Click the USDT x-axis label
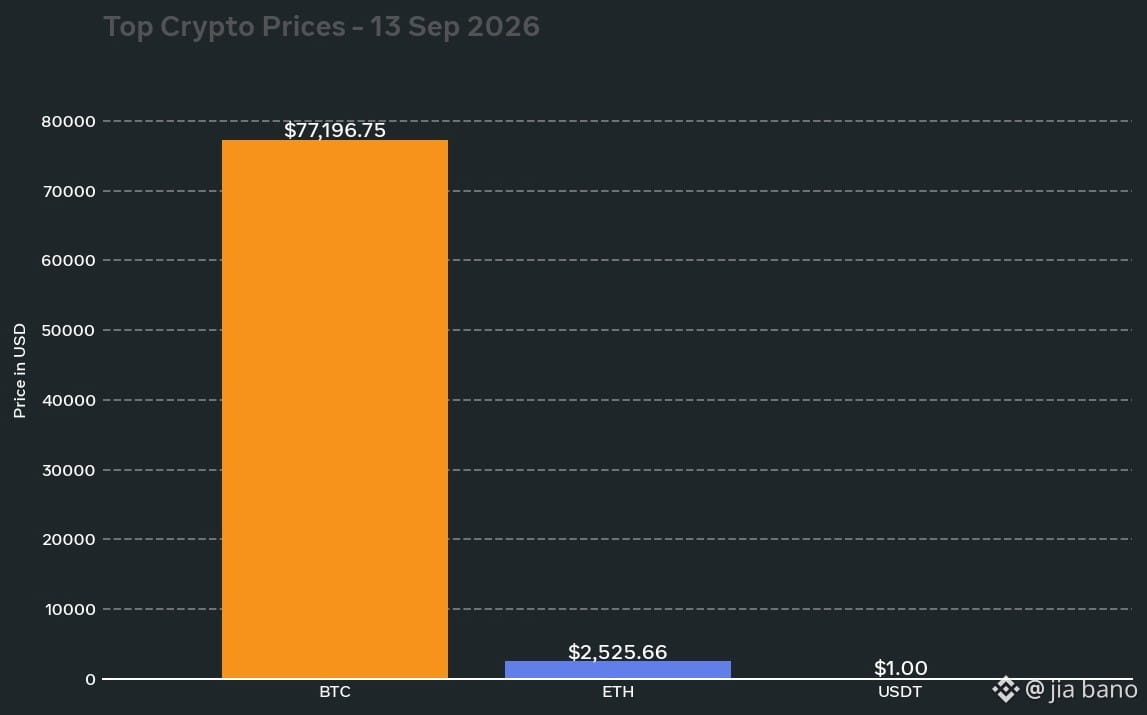1147x715 pixels. click(900, 692)
